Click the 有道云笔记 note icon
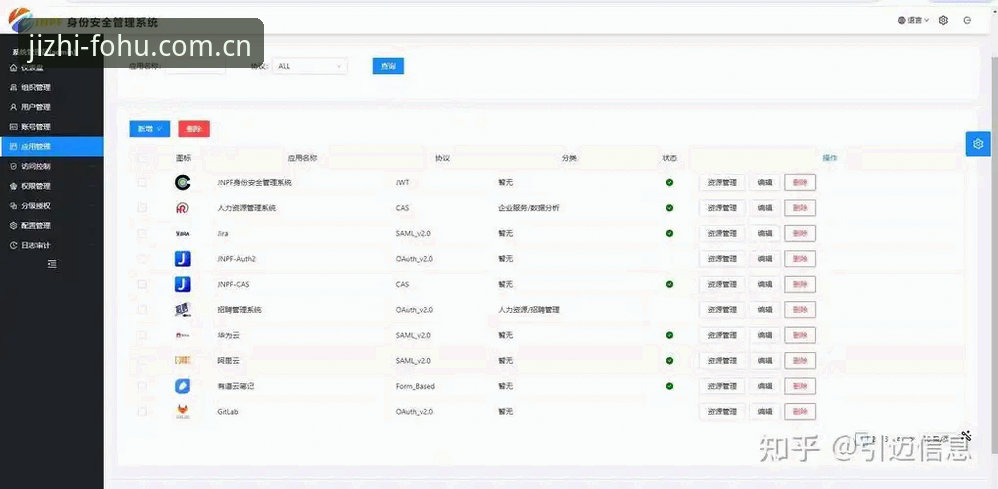This screenshot has width=998, height=489. point(183,386)
